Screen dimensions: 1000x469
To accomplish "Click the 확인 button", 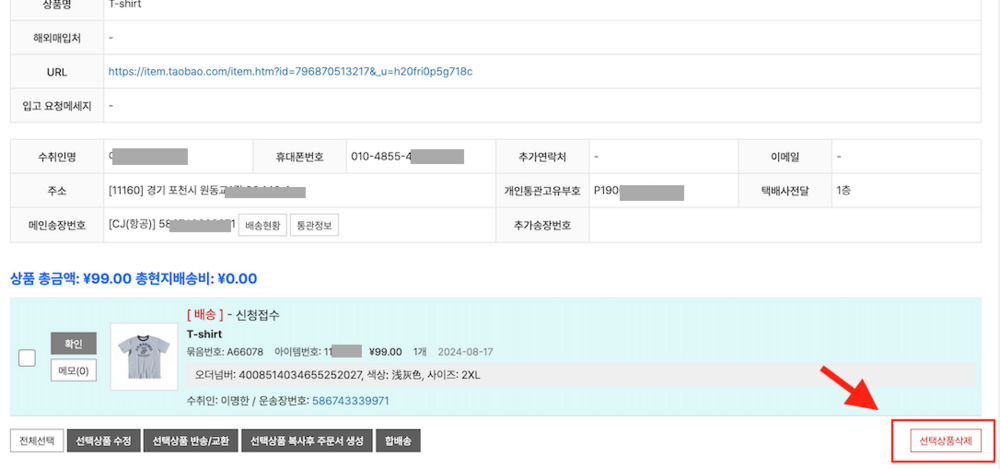I will point(74,343).
